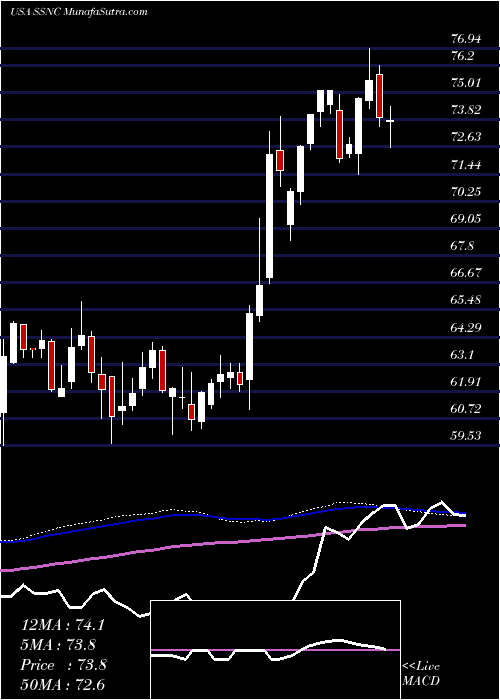Click the '12MA : 74.1' reading
Viewport: 500px width, 700px height.
pos(62,625)
